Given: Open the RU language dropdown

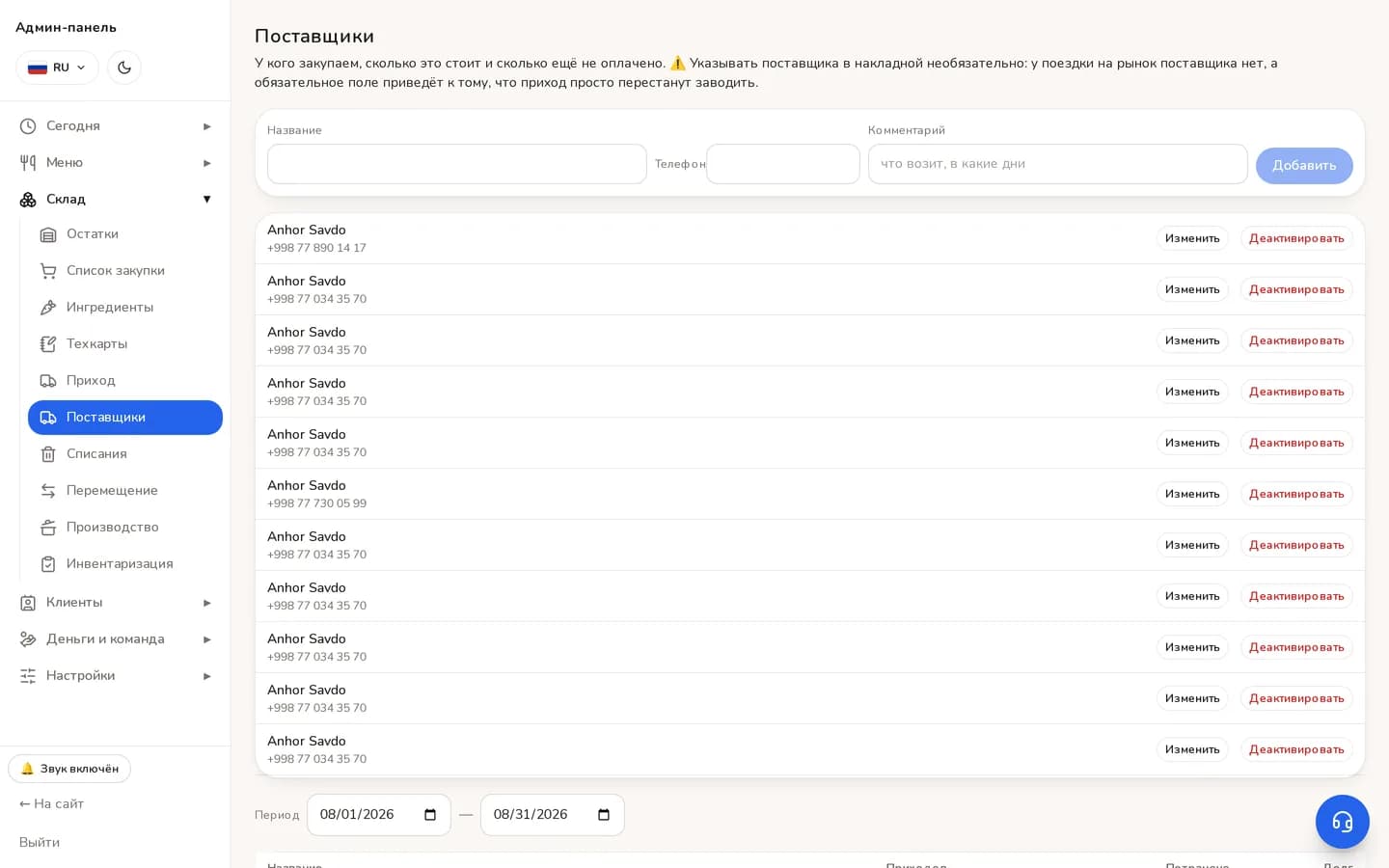Looking at the screenshot, I should (57, 68).
